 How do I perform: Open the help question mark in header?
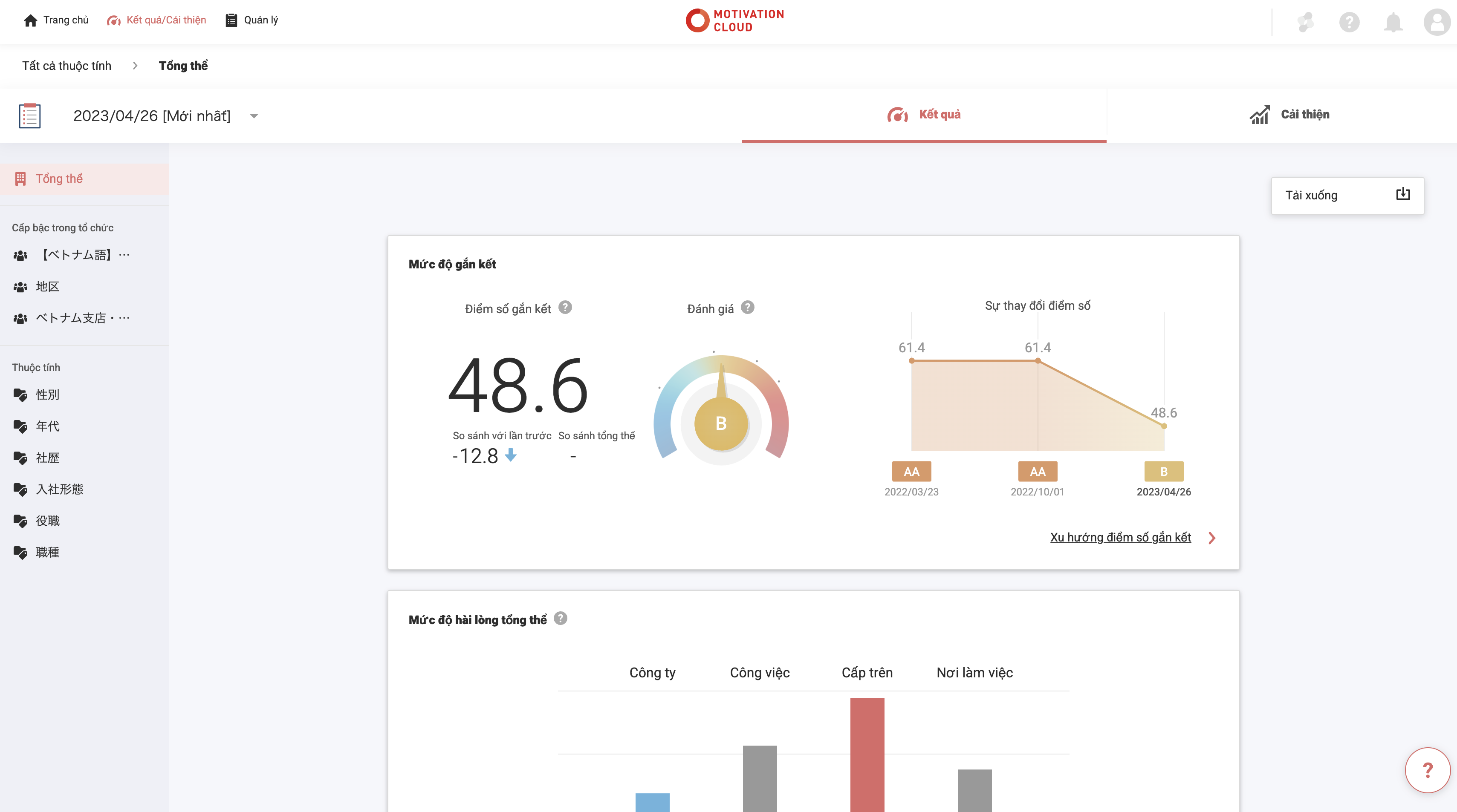pyautogui.click(x=1349, y=22)
